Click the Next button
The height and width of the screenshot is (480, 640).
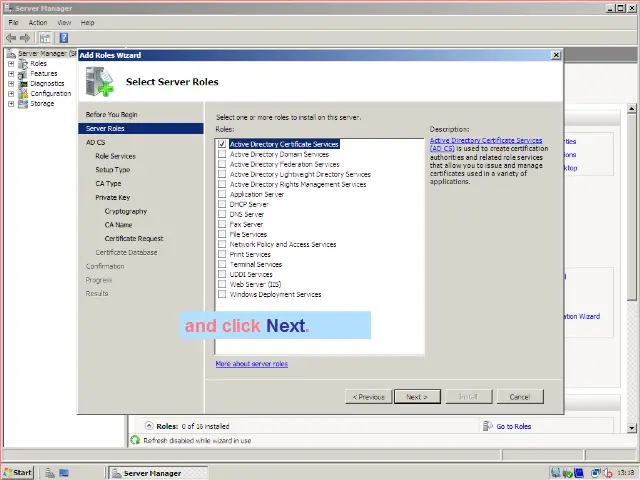pos(417,396)
